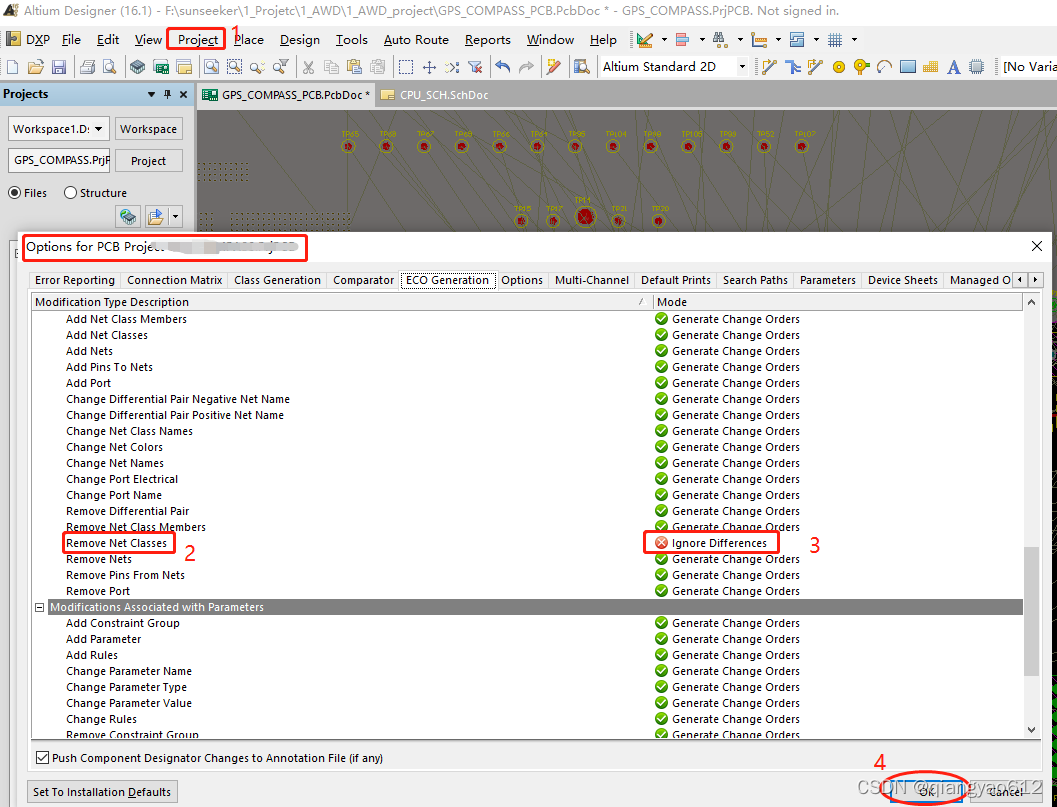Expand the alignment tools dropdown arrow
Viewport: 1057px width, 807px height.
[702, 40]
